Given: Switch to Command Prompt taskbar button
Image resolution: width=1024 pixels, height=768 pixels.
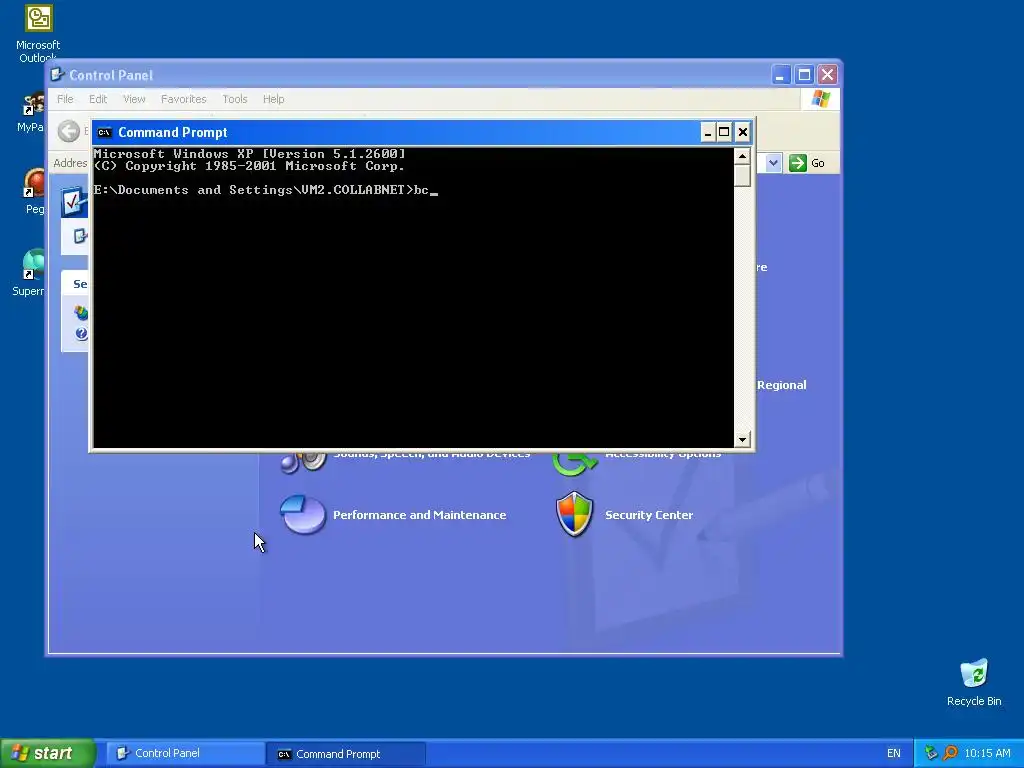Looking at the screenshot, I should pyautogui.click(x=346, y=754).
